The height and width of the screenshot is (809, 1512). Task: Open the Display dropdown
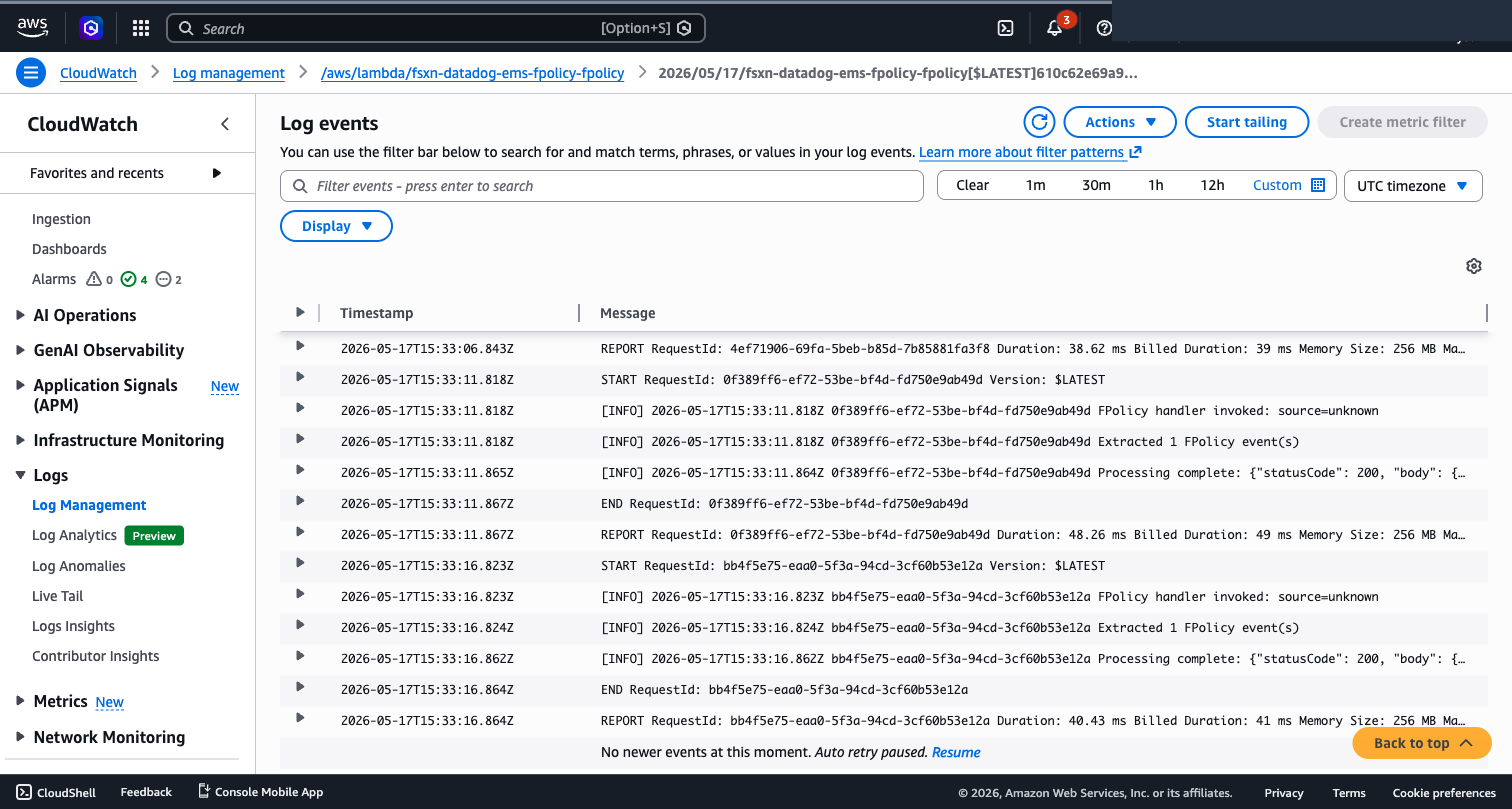336,226
